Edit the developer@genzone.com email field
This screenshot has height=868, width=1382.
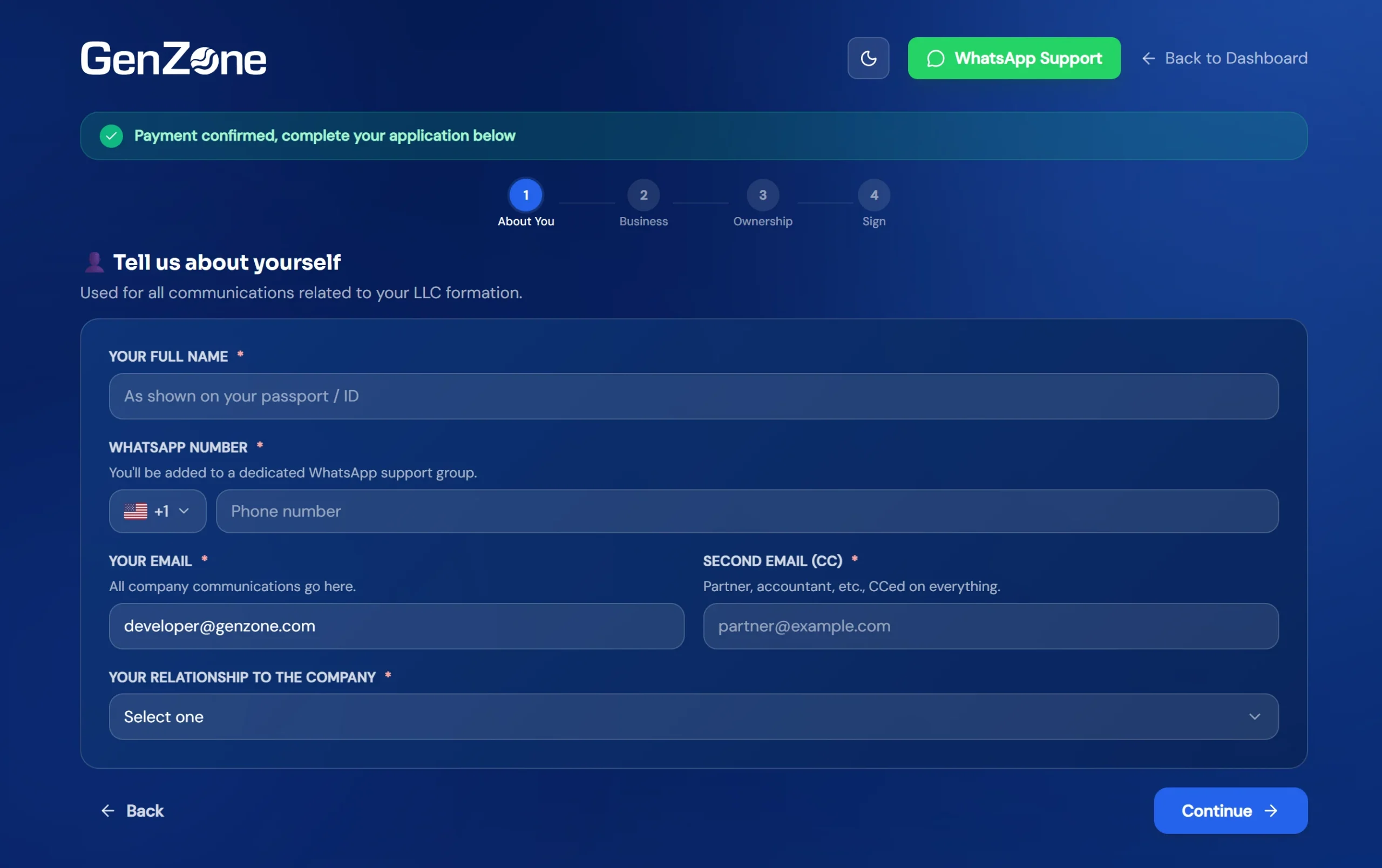396,626
